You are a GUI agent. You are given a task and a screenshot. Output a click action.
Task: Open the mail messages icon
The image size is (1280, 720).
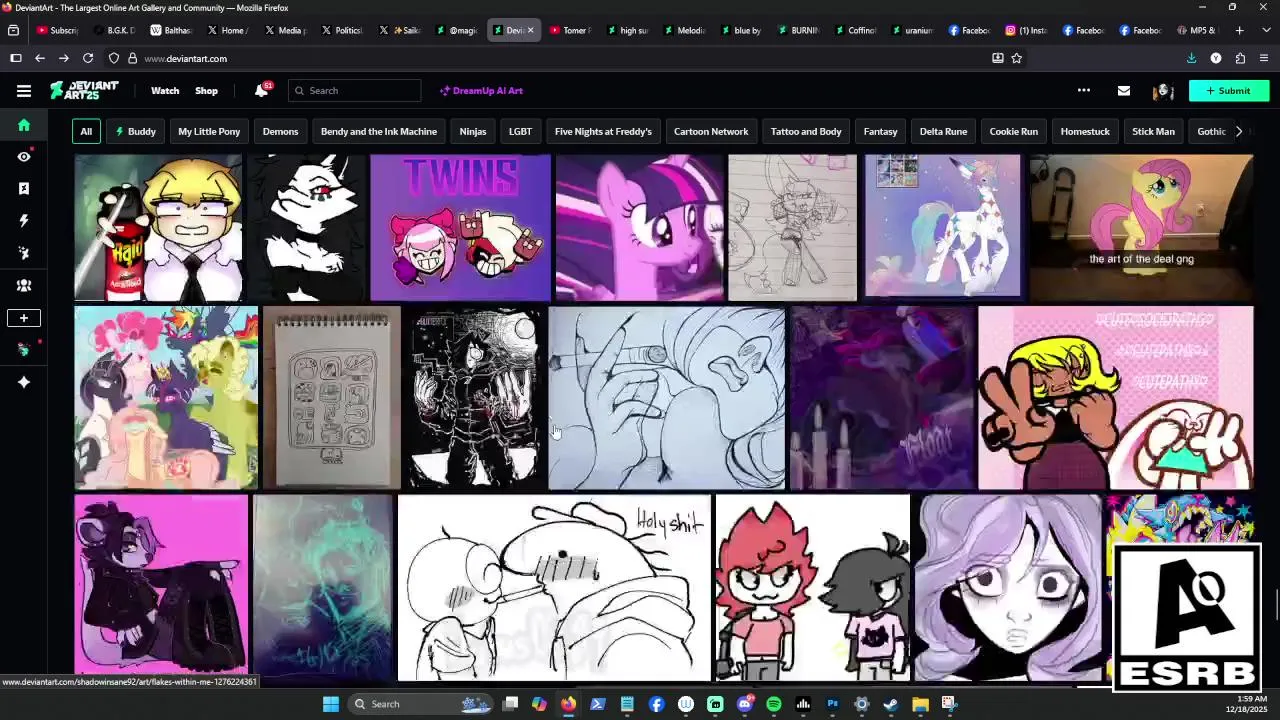(x=1123, y=91)
